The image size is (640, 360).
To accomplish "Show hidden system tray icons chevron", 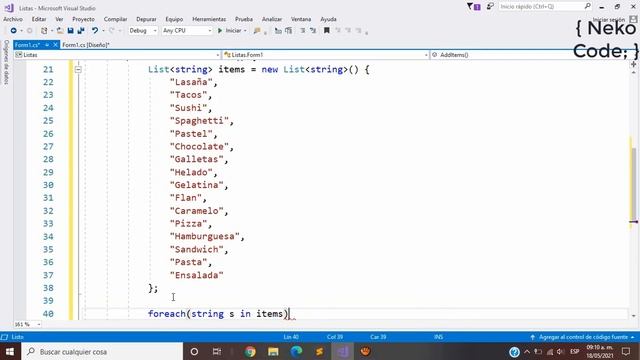I will (x=527, y=351).
